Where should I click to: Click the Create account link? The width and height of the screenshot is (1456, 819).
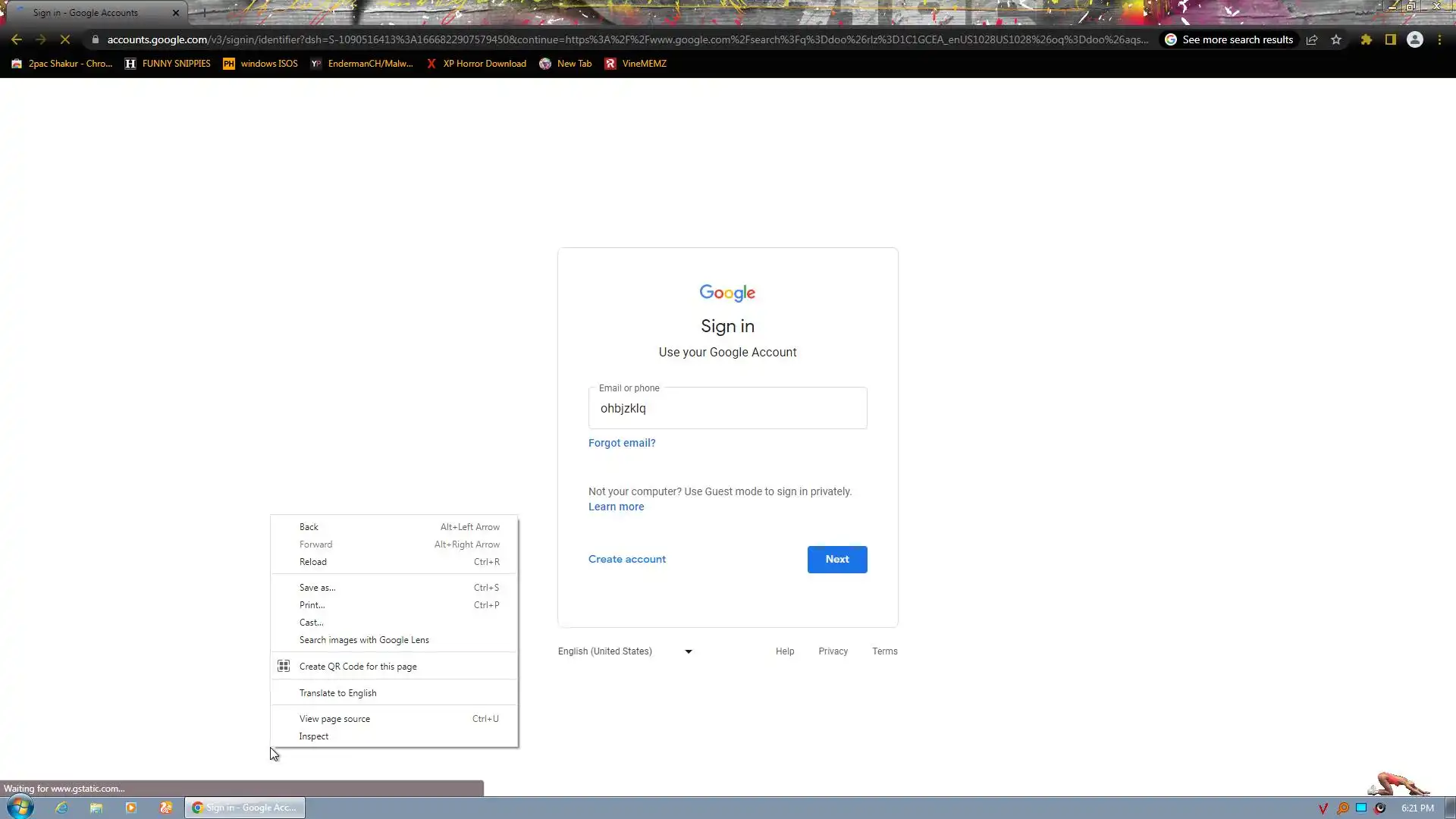pos(627,559)
